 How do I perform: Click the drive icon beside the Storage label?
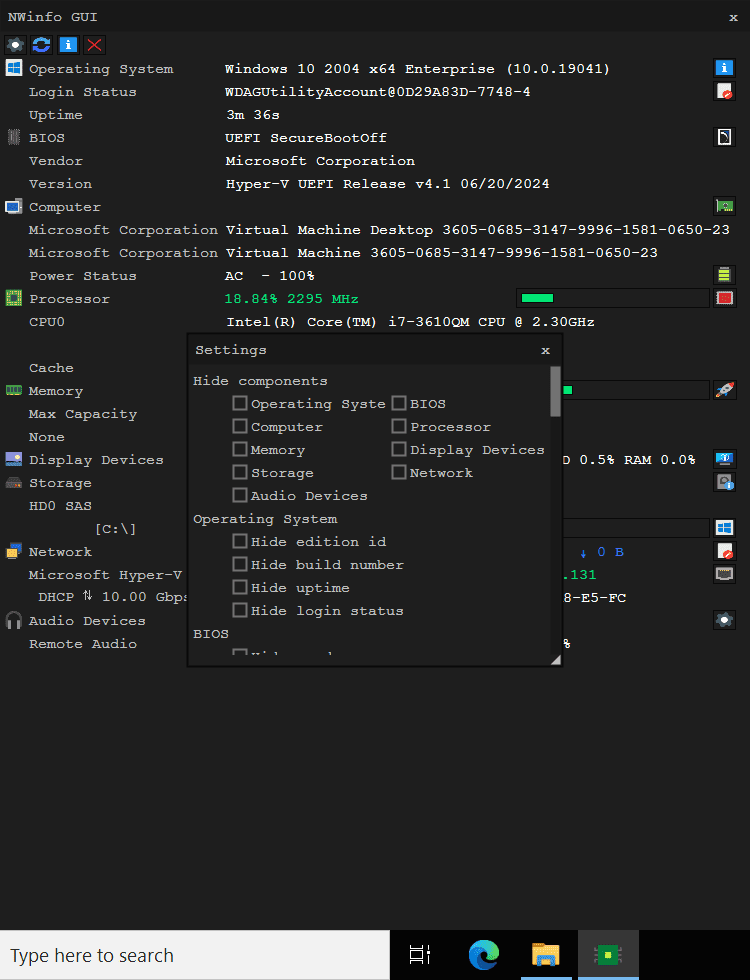pos(14,482)
